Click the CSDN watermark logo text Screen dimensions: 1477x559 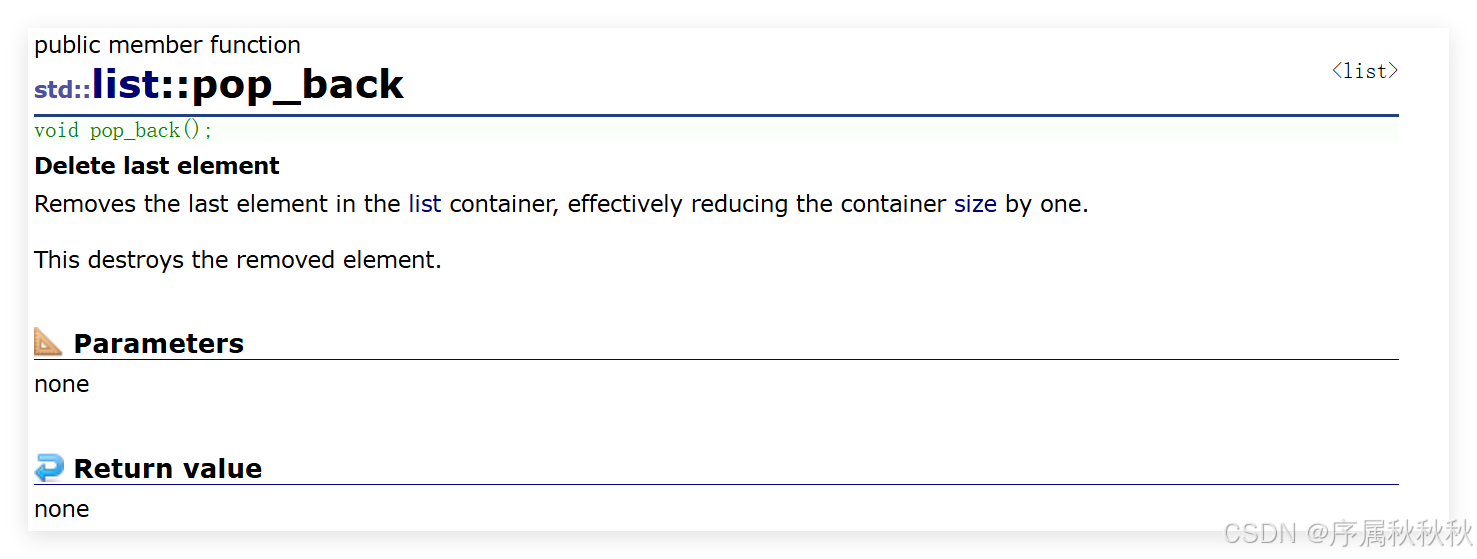[1258, 532]
